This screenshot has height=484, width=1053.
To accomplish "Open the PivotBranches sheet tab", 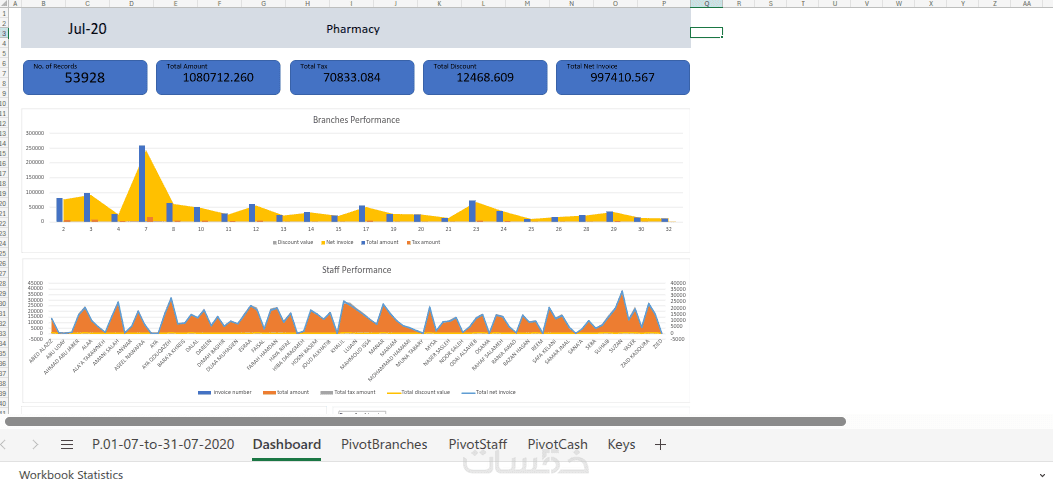I will pos(384,445).
